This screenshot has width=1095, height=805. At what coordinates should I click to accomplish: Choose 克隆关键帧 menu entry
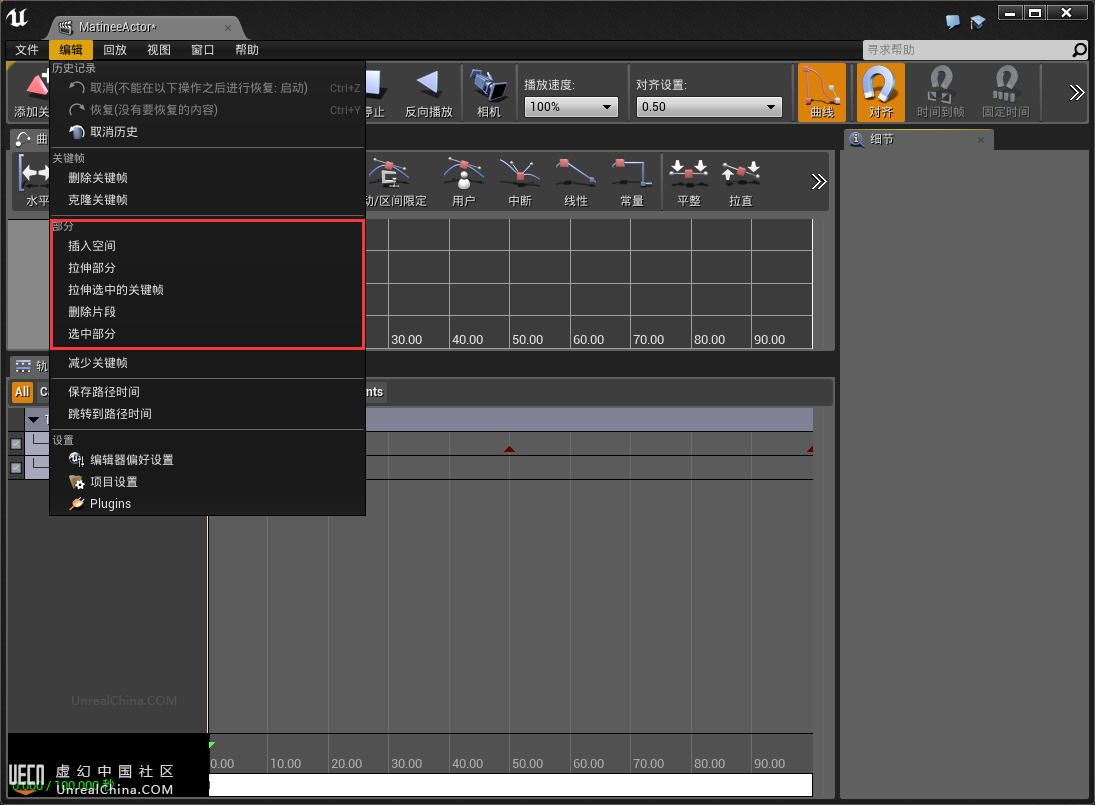pos(207,200)
